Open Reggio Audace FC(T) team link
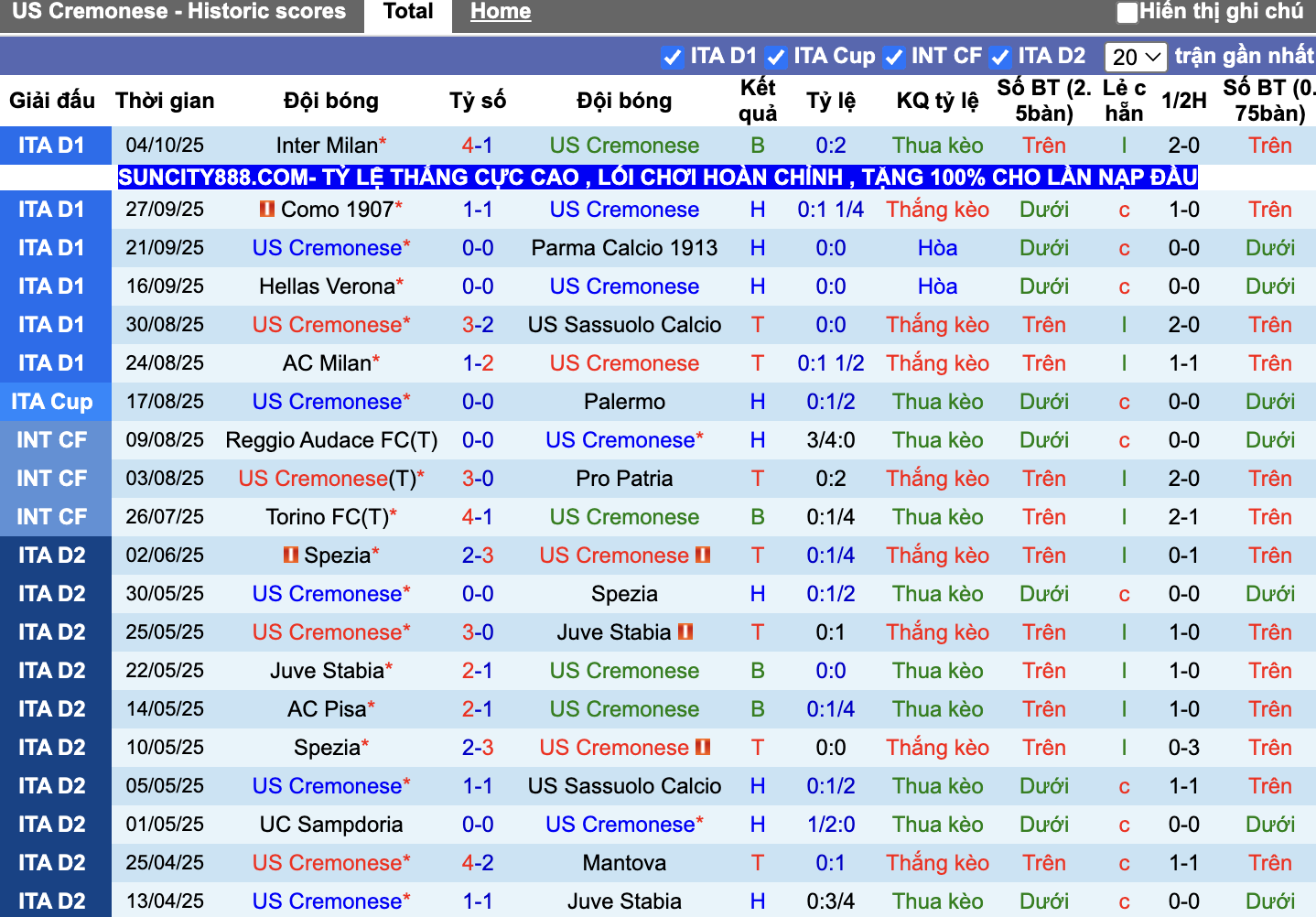 click(331, 440)
